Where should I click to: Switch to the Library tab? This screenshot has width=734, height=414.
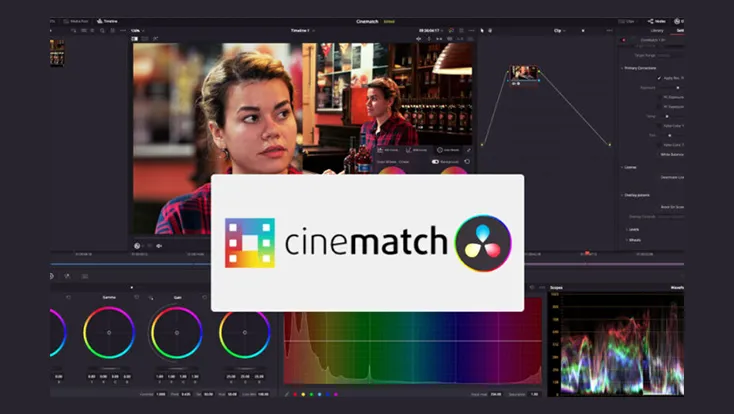(657, 30)
